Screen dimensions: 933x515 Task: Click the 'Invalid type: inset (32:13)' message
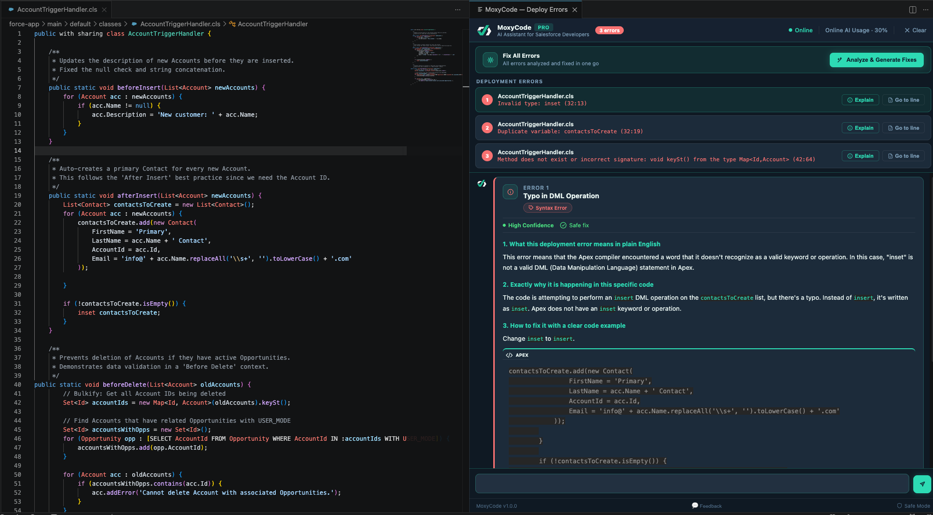click(542, 103)
